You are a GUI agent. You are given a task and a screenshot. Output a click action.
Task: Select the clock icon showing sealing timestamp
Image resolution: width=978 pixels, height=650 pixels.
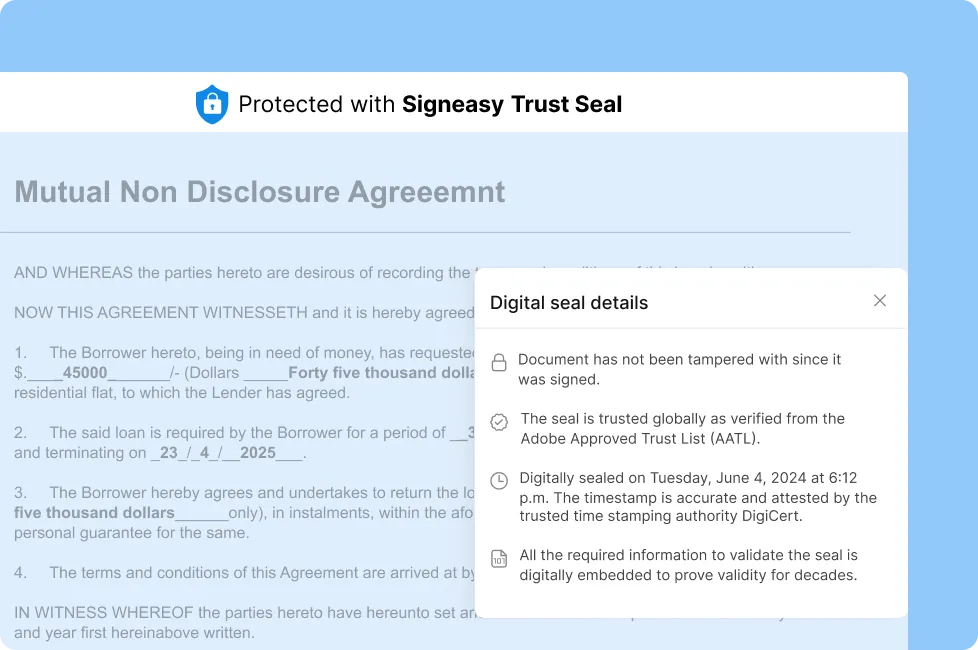click(x=499, y=480)
